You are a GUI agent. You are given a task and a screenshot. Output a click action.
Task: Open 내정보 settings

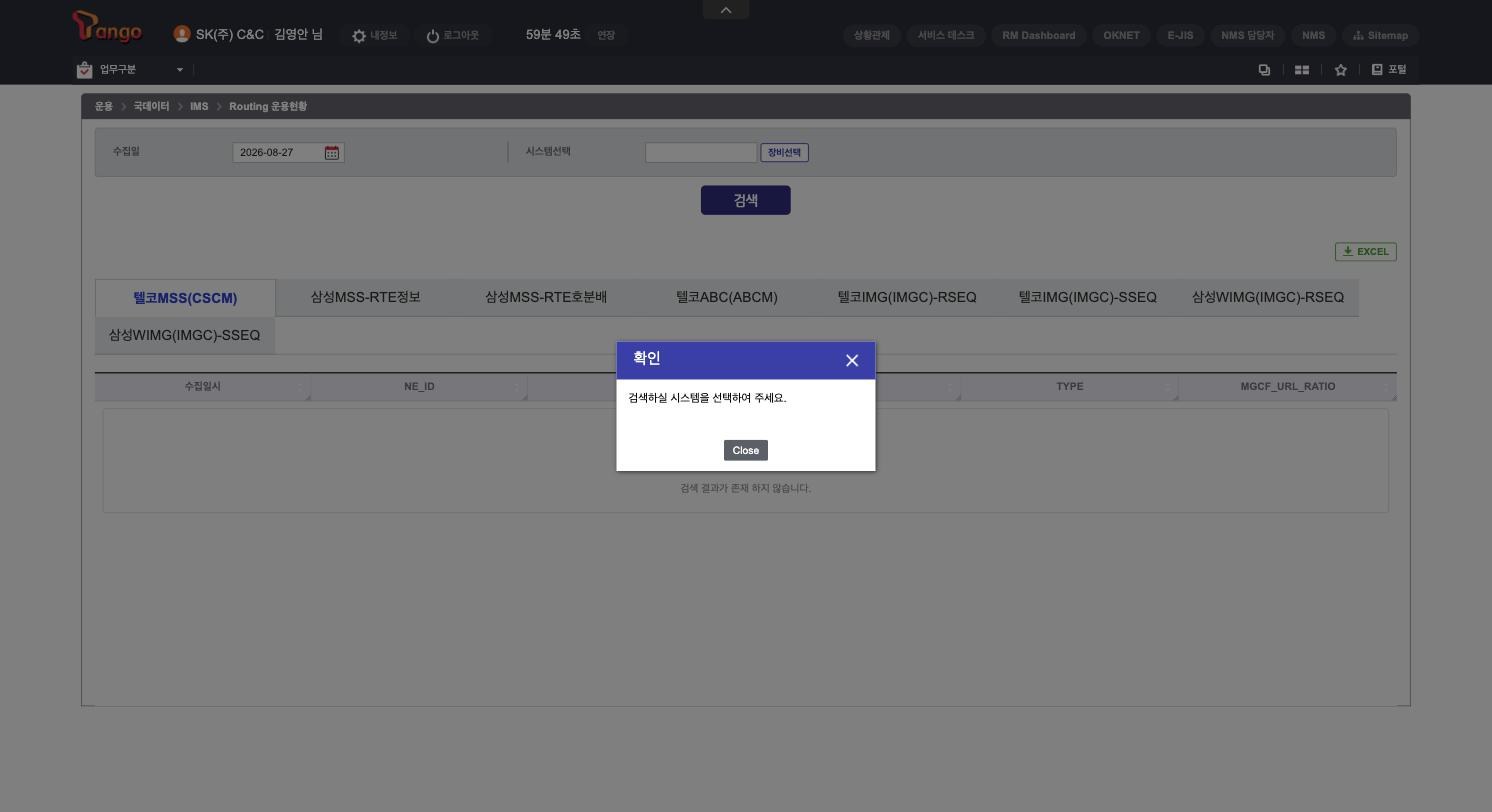click(x=374, y=35)
